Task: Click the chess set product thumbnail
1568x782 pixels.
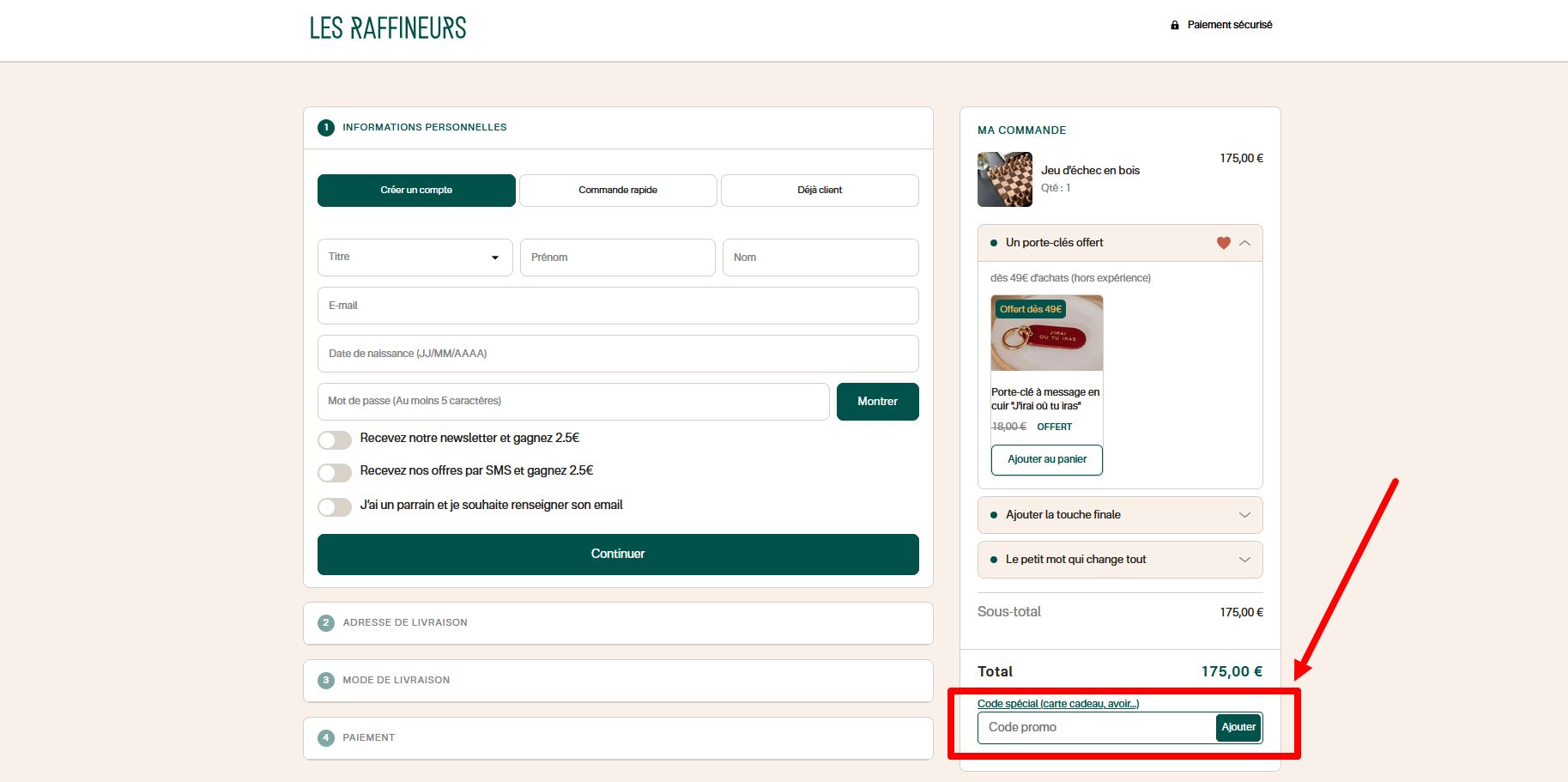Action: point(1005,179)
